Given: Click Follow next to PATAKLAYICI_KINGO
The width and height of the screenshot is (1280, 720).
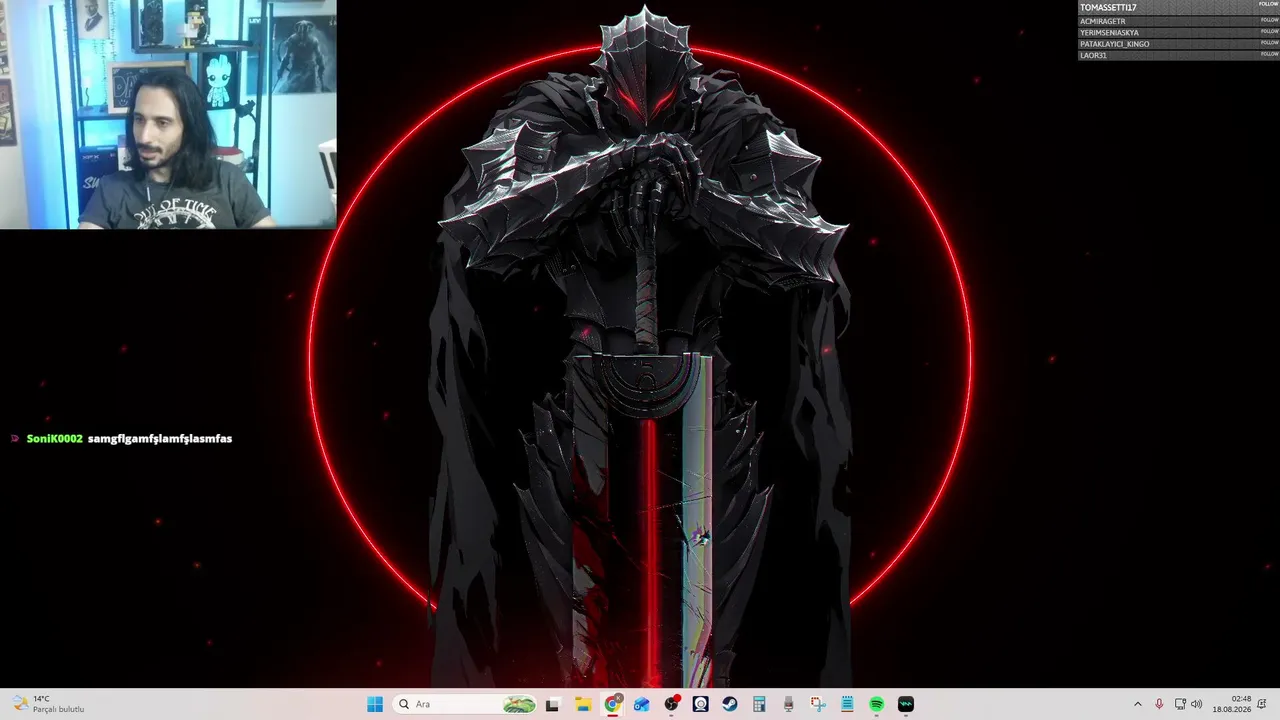Looking at the screenshot, I should pyautogui.click(x=1269, y=43).
